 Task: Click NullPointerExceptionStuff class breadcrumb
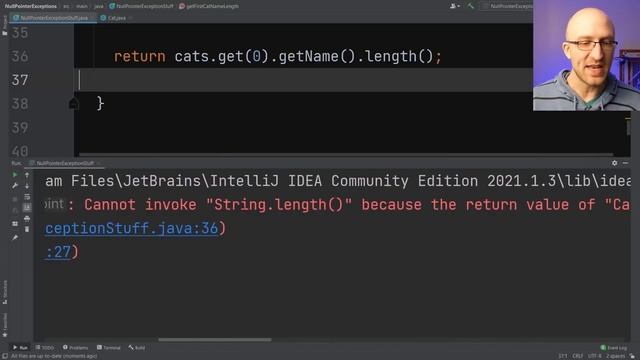point(141,6)
